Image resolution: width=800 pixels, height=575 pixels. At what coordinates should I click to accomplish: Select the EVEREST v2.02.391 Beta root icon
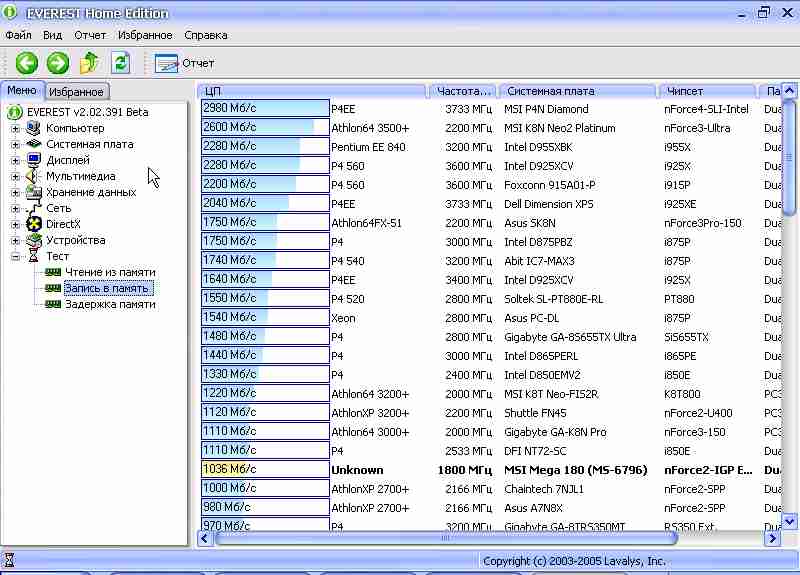pyautogui.click(x=15, y=112)
